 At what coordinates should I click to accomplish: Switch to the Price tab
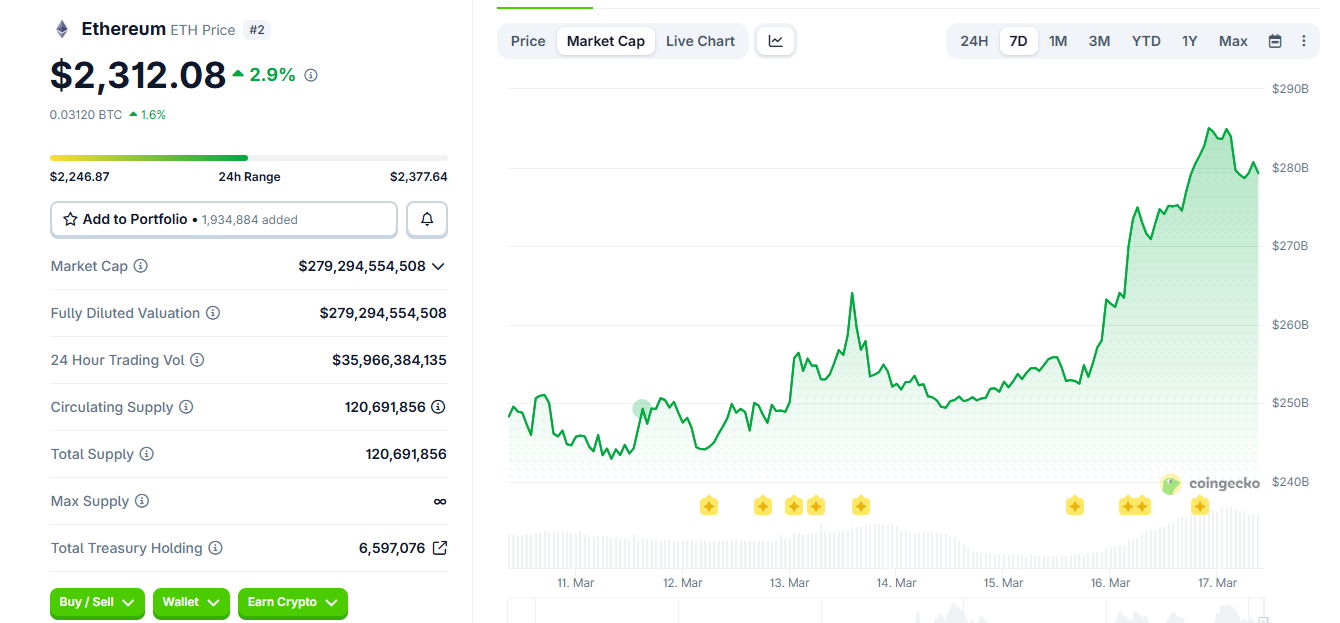click(x=528, y=41)
